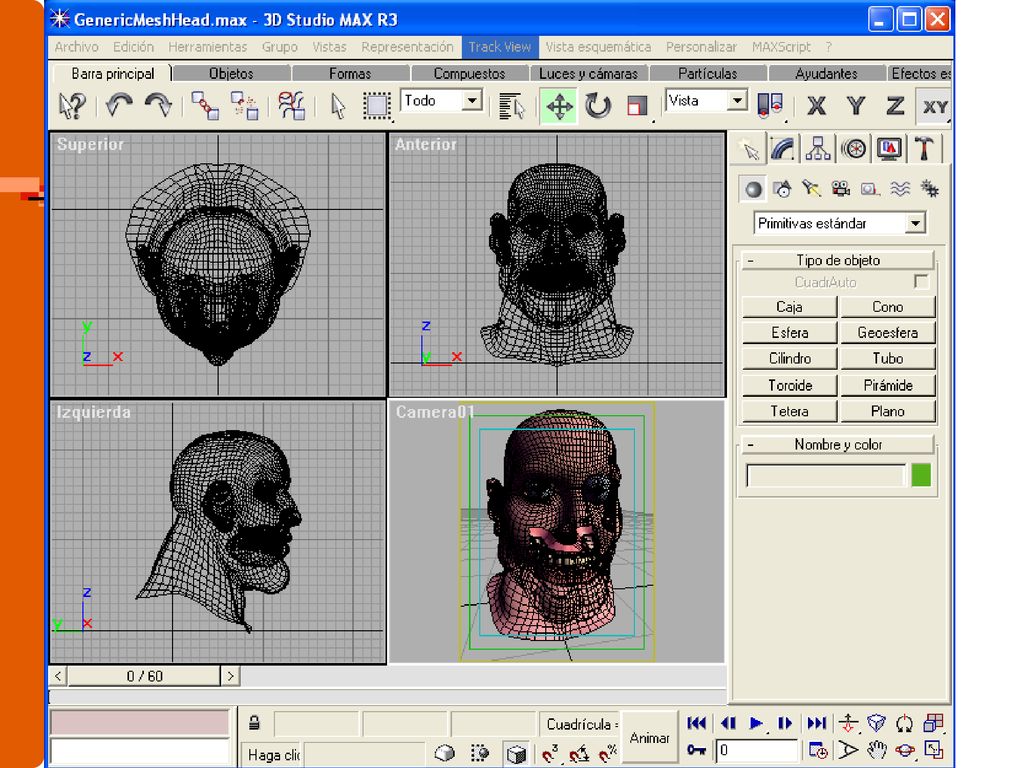
Task: Activate the Select and Move tool
Action: tap(559, 105)
